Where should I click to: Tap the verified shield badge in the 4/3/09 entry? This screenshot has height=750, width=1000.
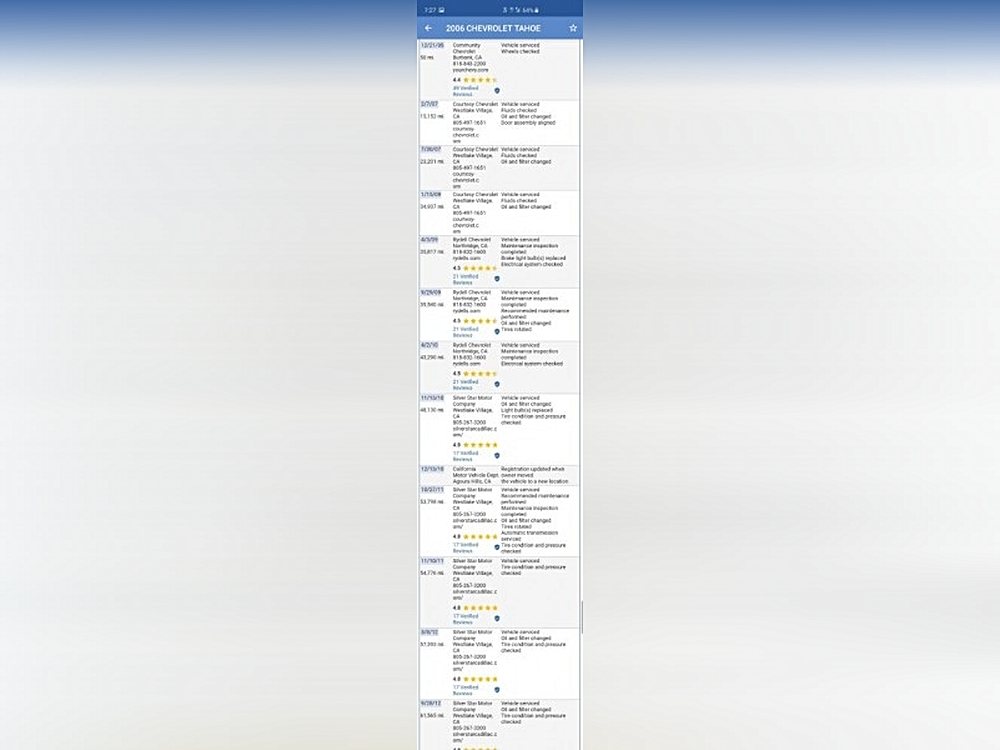(x=497, y=278)
